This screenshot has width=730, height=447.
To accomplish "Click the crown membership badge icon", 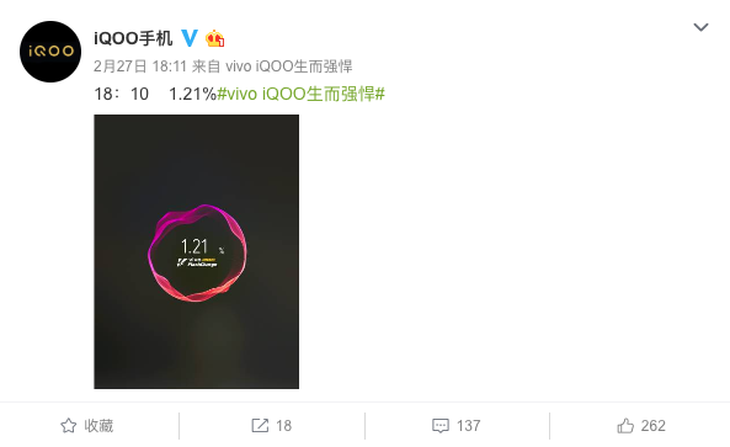I will click(215, 39).
